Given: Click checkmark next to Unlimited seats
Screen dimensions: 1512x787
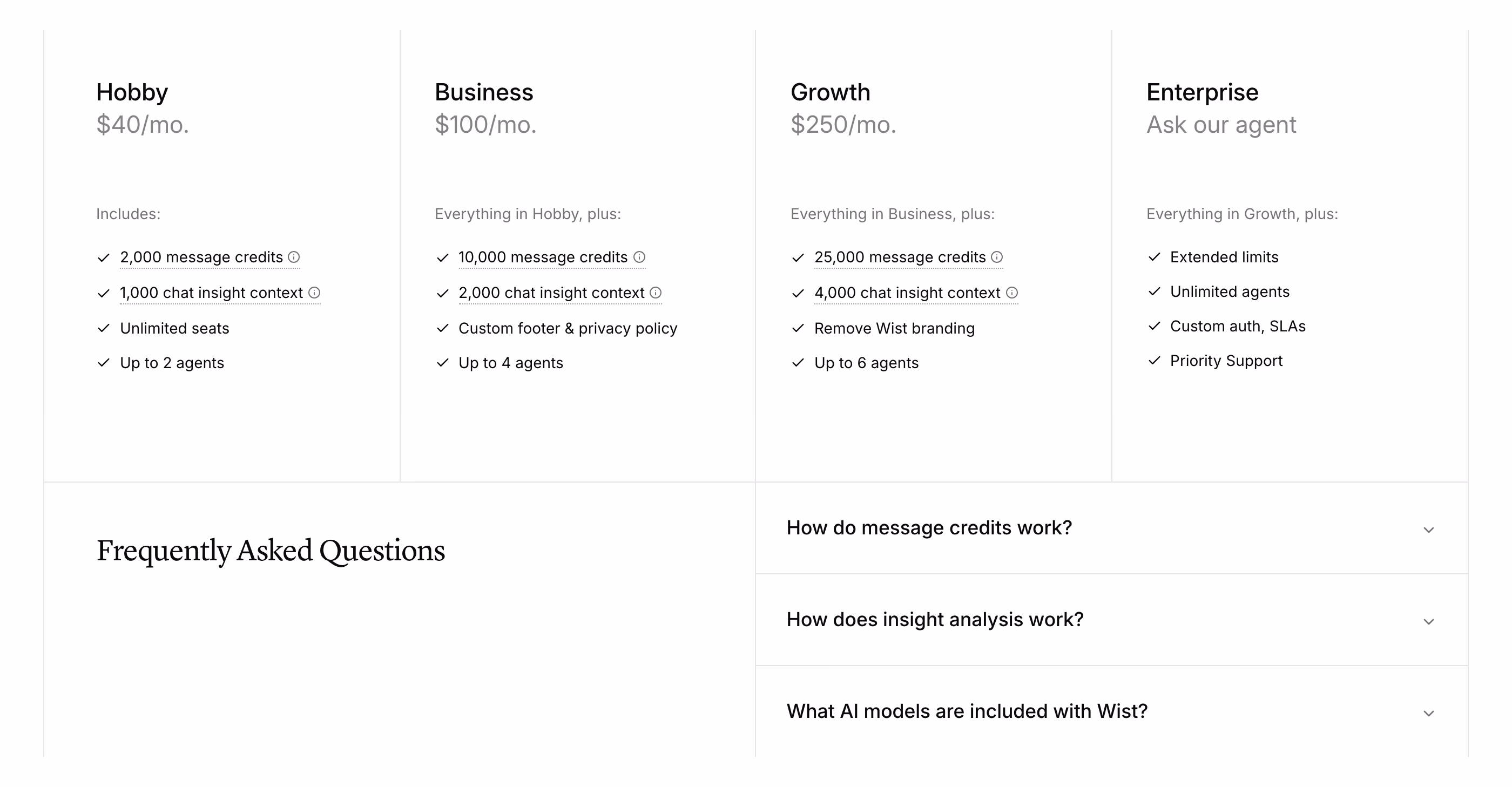Looking at the screenshot, I should [104, 328].
